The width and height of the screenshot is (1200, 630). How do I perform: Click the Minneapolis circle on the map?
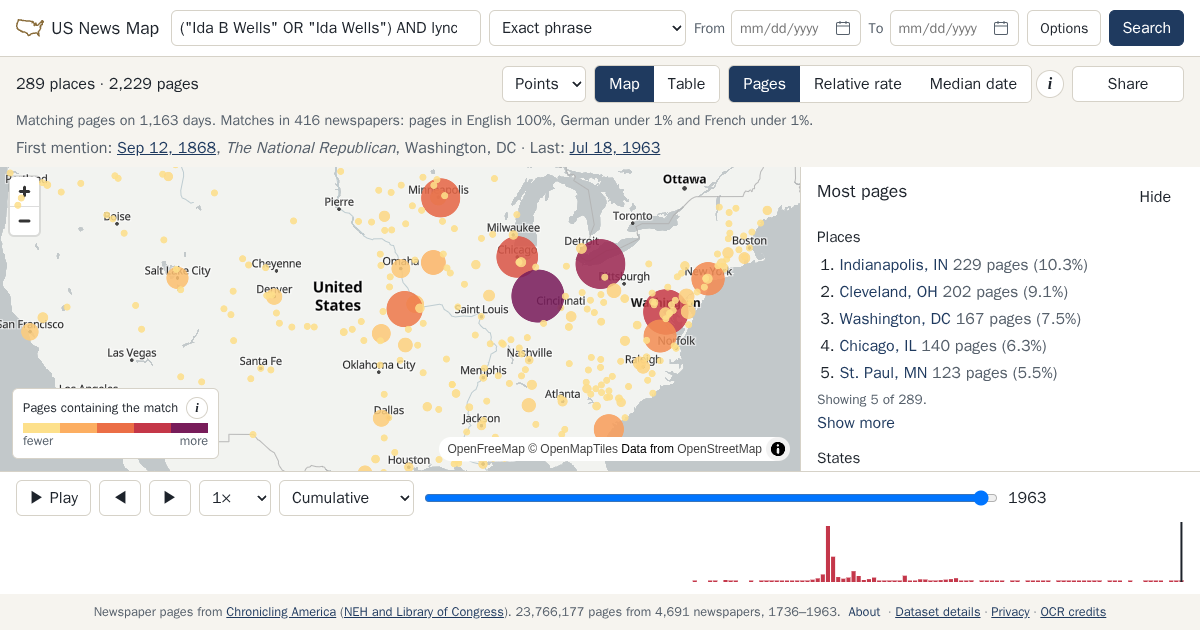[440, 197]
